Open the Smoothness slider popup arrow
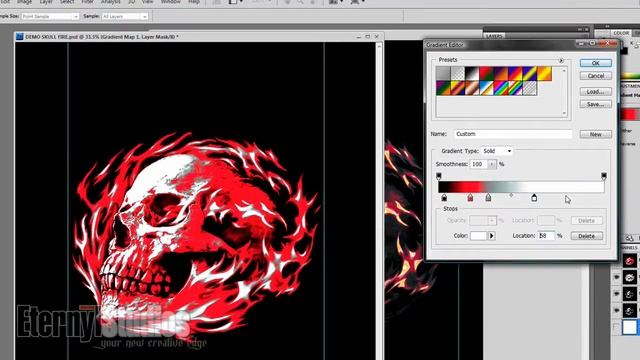 coord(492,164)
